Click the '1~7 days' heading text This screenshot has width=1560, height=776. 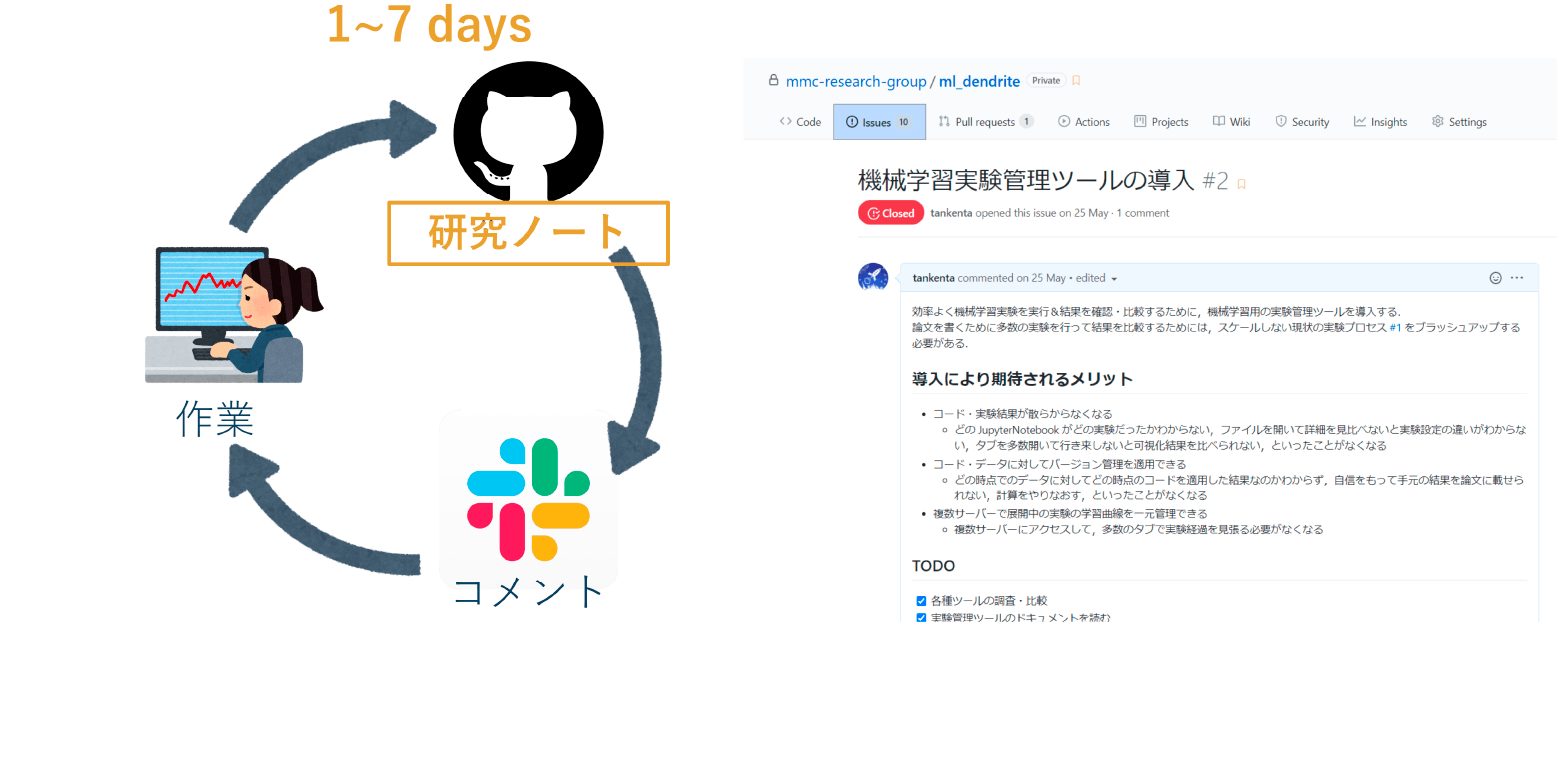tap(429, 26)
